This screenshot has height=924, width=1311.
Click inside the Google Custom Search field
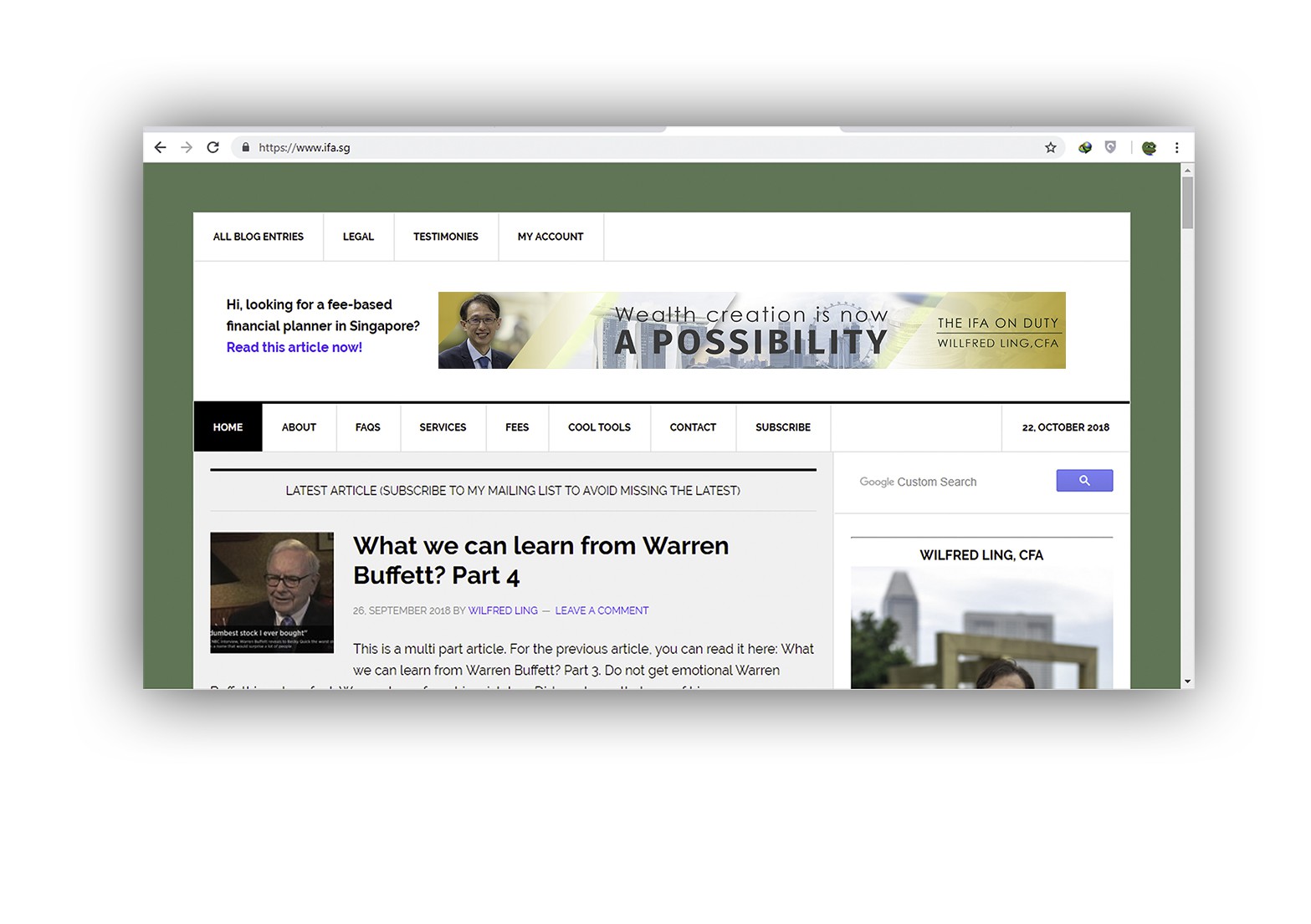pos(954,482)
